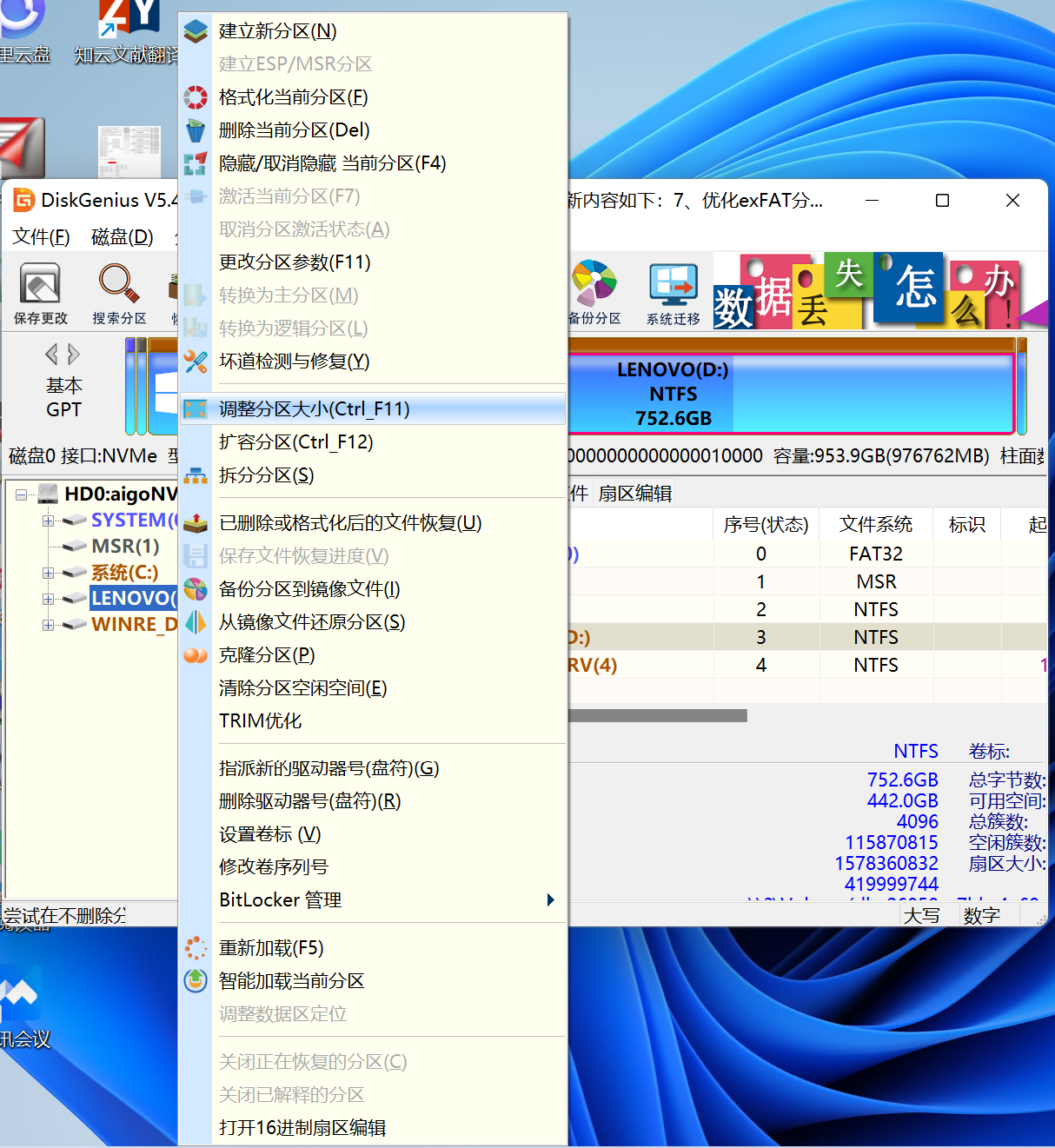Choose 指派新的驱动器号(盘符)(G) entry
The width and height of the screenshot is (1055, 1148).
(x=373, y=769)
